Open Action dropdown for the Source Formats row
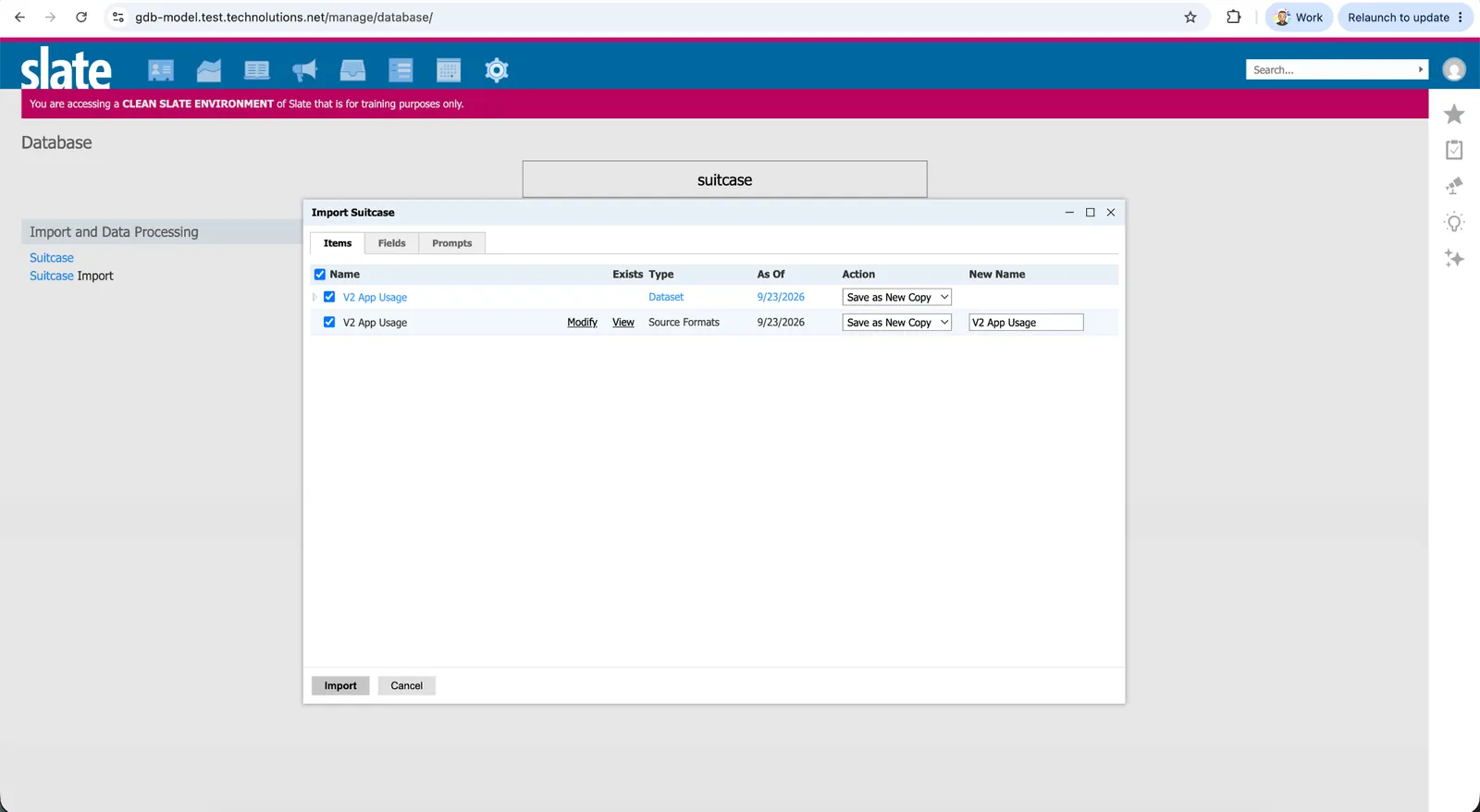 point(896,322)
